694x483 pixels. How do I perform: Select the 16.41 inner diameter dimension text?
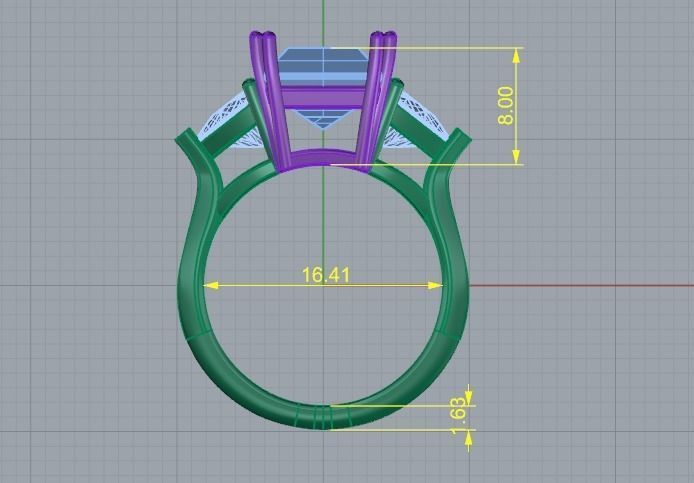click(x=326, y=275)
